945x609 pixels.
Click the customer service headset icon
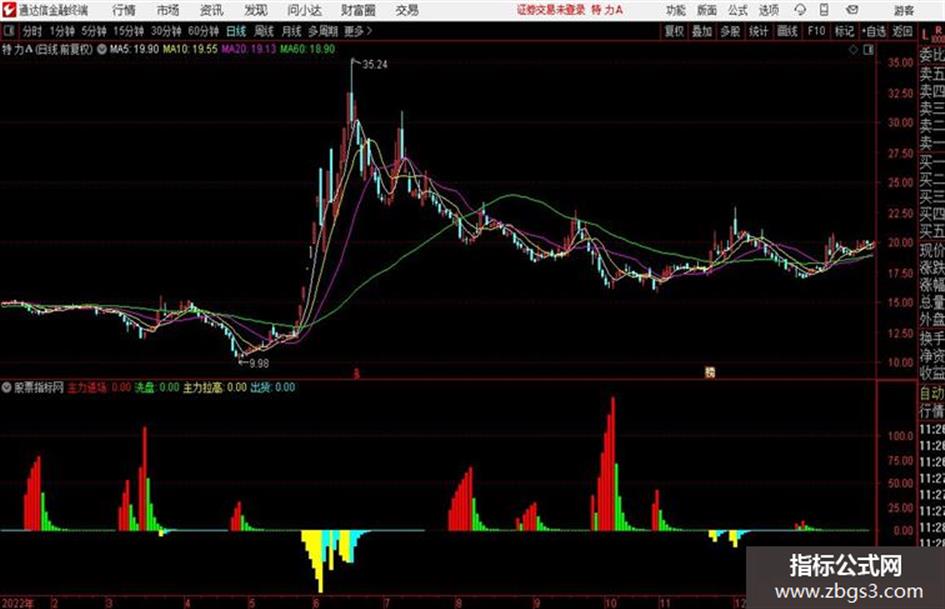click(800, 10)
